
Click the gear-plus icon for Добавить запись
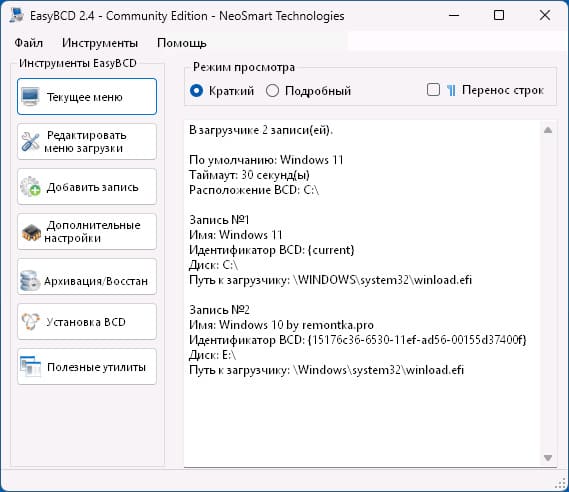(x=30, y=186)
